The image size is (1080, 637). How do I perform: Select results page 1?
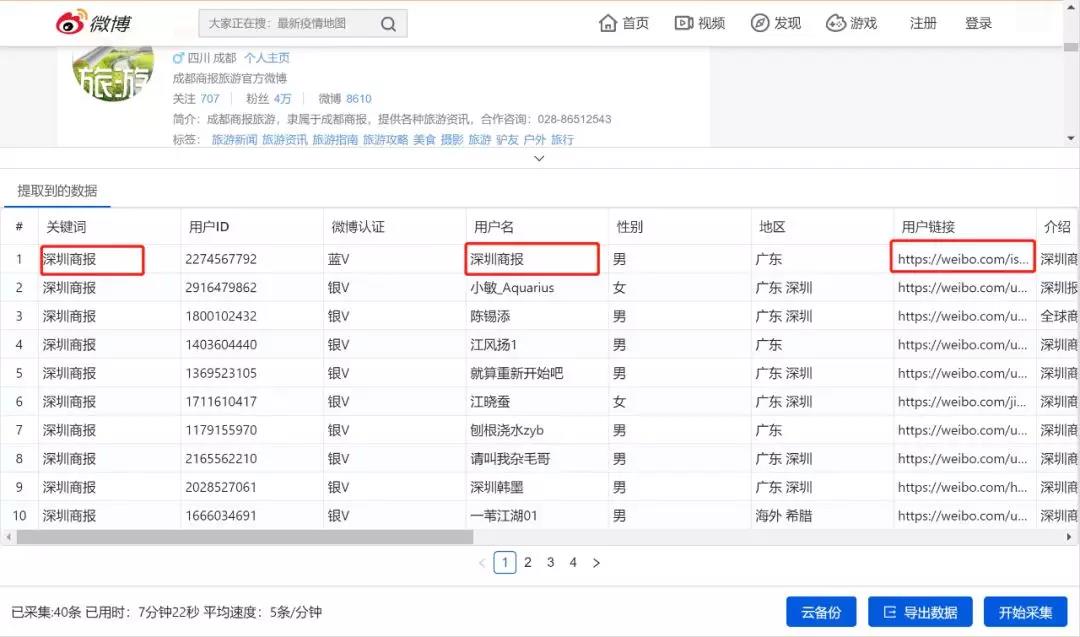coord(505,563)
